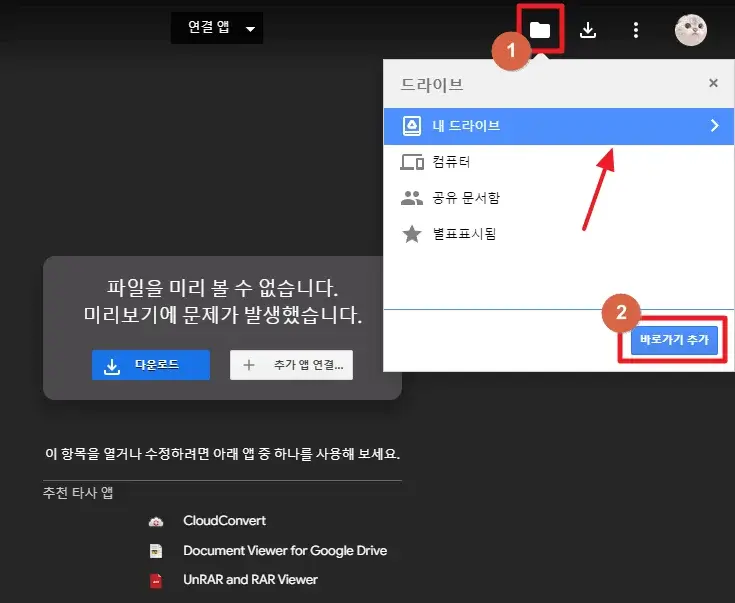Click the Document Viewer app icon
Viewport: 735px width, 603px height.
tap(156, 551)
